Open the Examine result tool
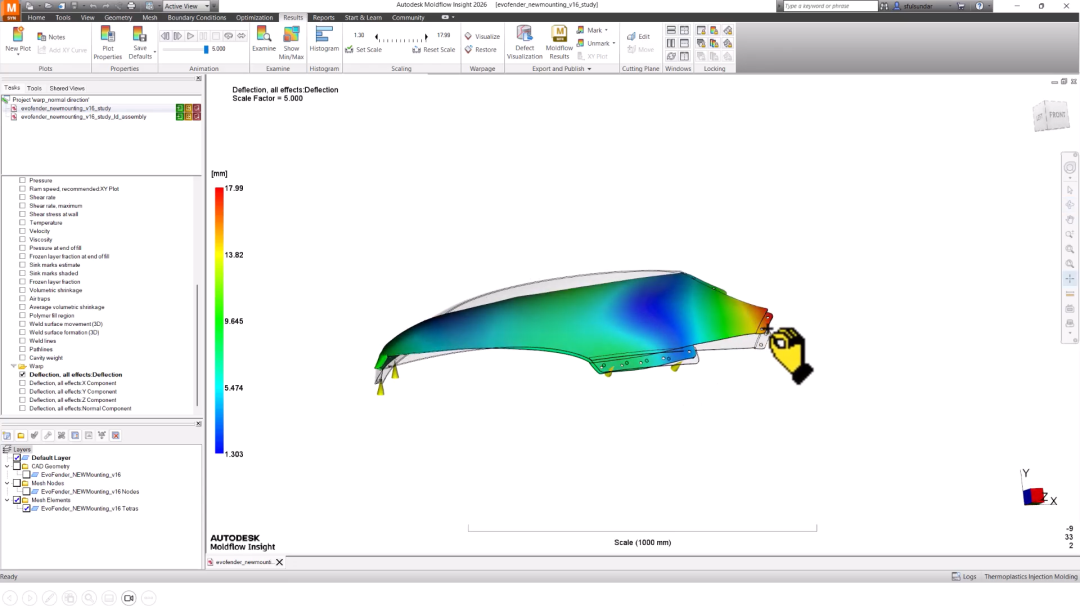The image size is (1080, 608). point(264,39)
